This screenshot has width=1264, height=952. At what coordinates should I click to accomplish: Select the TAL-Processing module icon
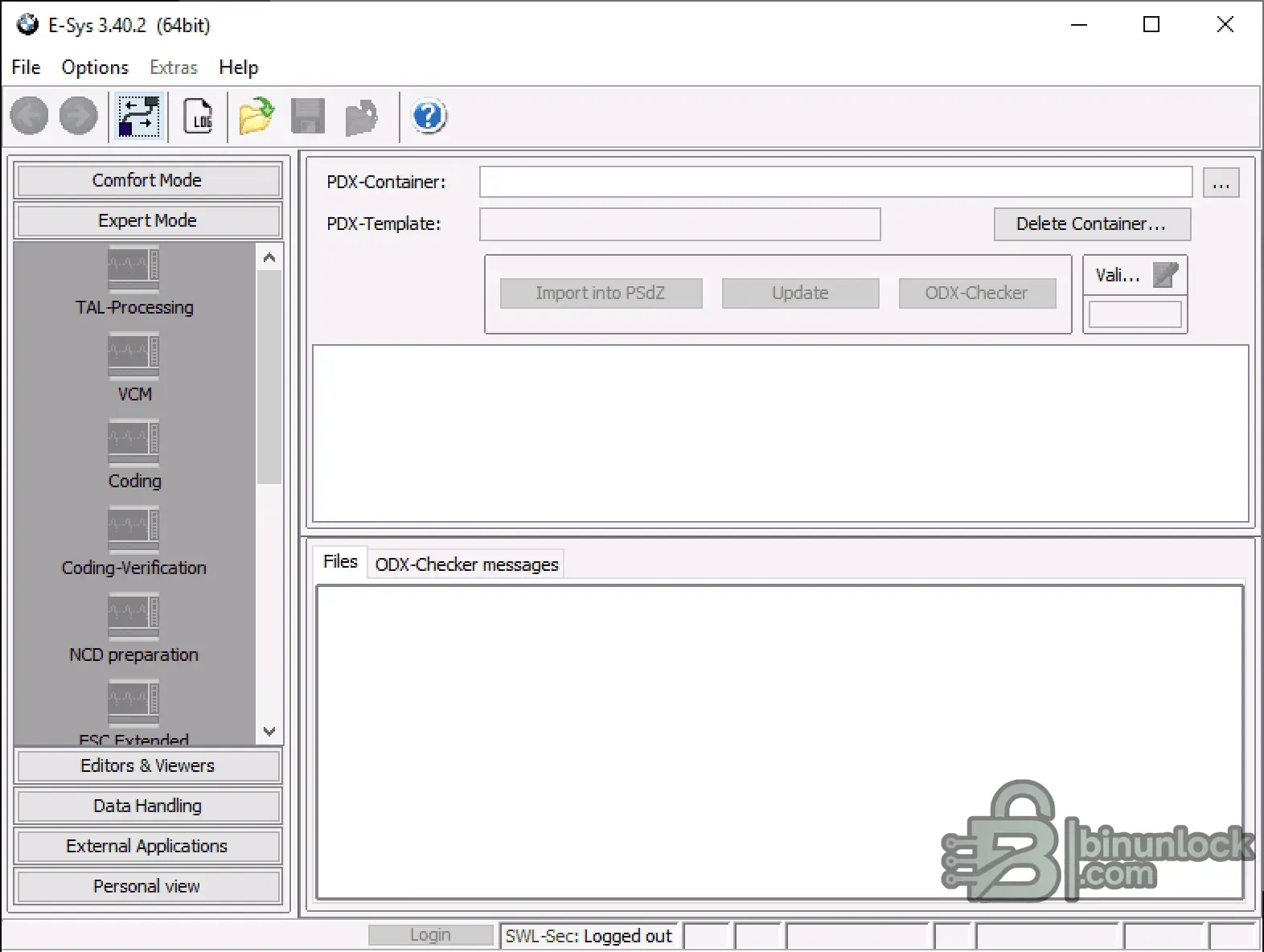click(x=133, y=269)
